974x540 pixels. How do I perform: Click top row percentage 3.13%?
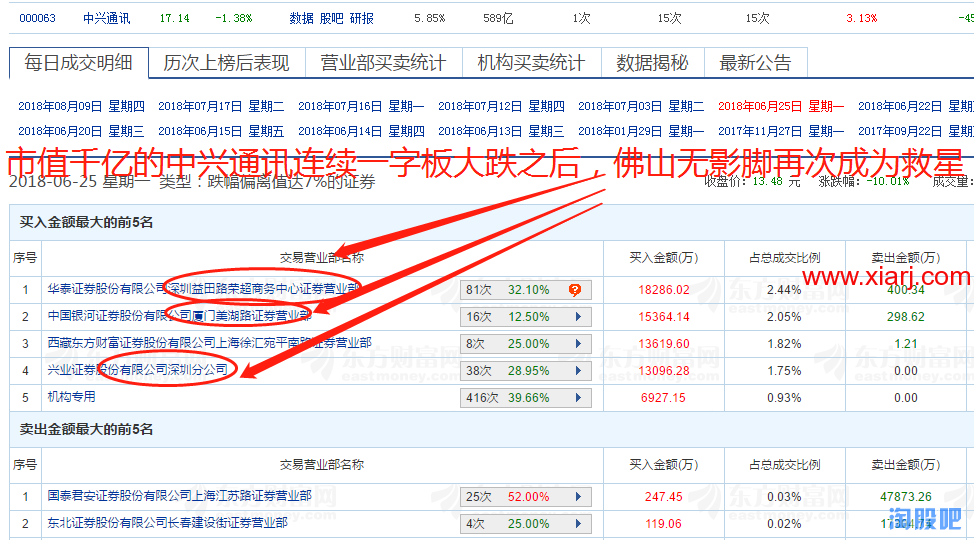tap(862, 19)
